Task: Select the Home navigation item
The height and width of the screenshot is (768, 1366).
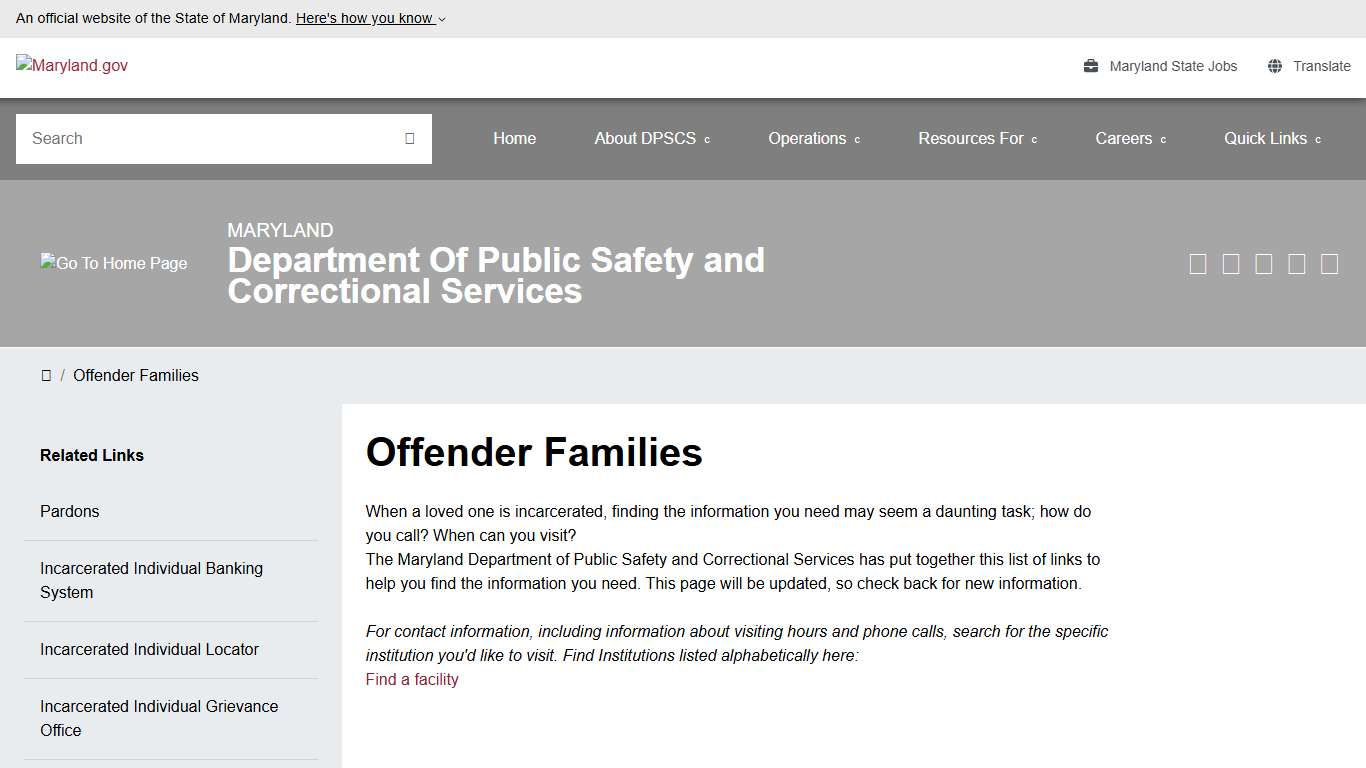Action: [x=514, y=138]
